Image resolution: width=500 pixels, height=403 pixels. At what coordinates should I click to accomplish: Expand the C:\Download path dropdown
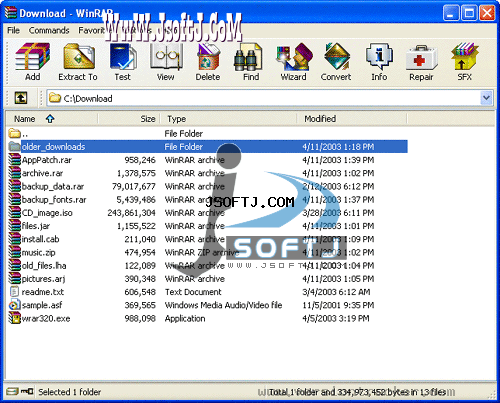tap(486, 98)
